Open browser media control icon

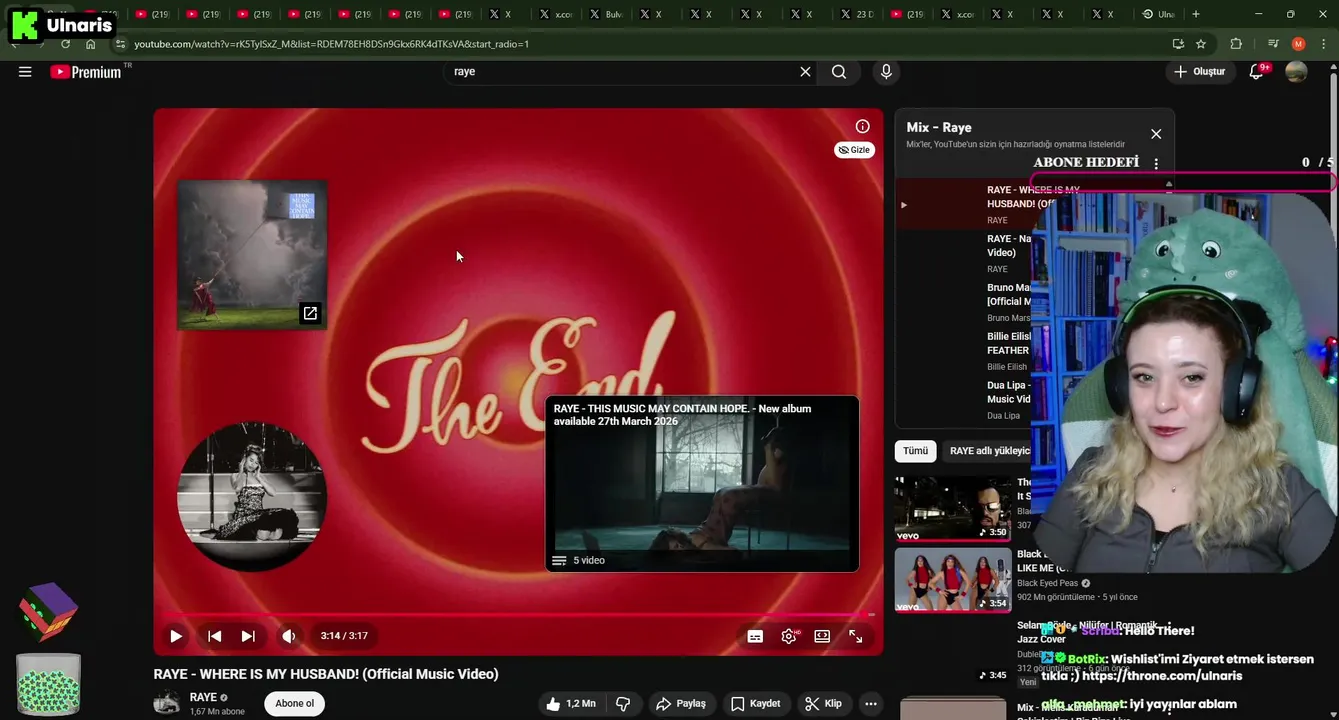click(1273, 44)
